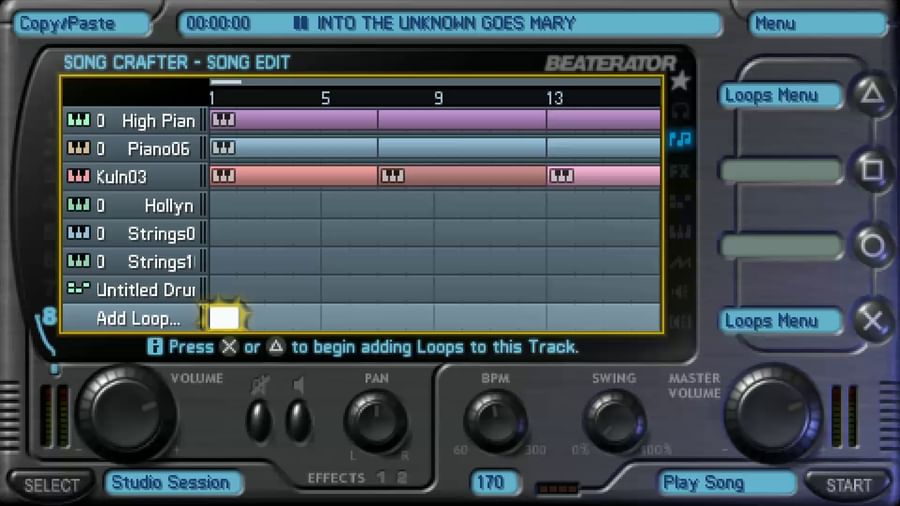Screen dimensions: 900x506
Task: Open the FX icon in the side strip
Action: pyautogui.click(x=680, y=171)
